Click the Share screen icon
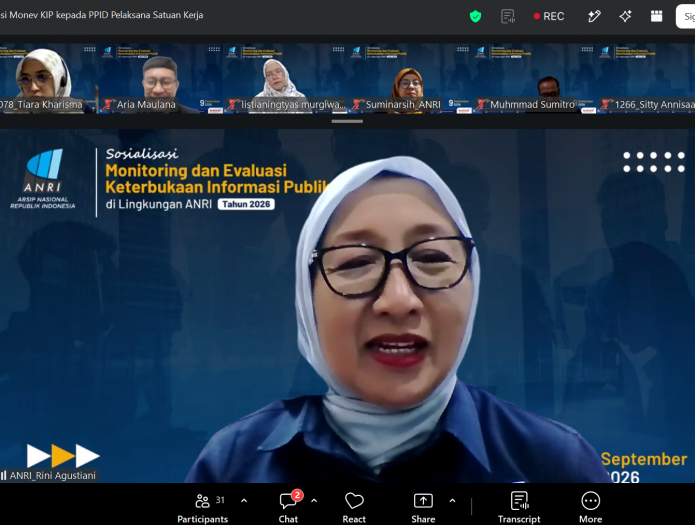 423,501
